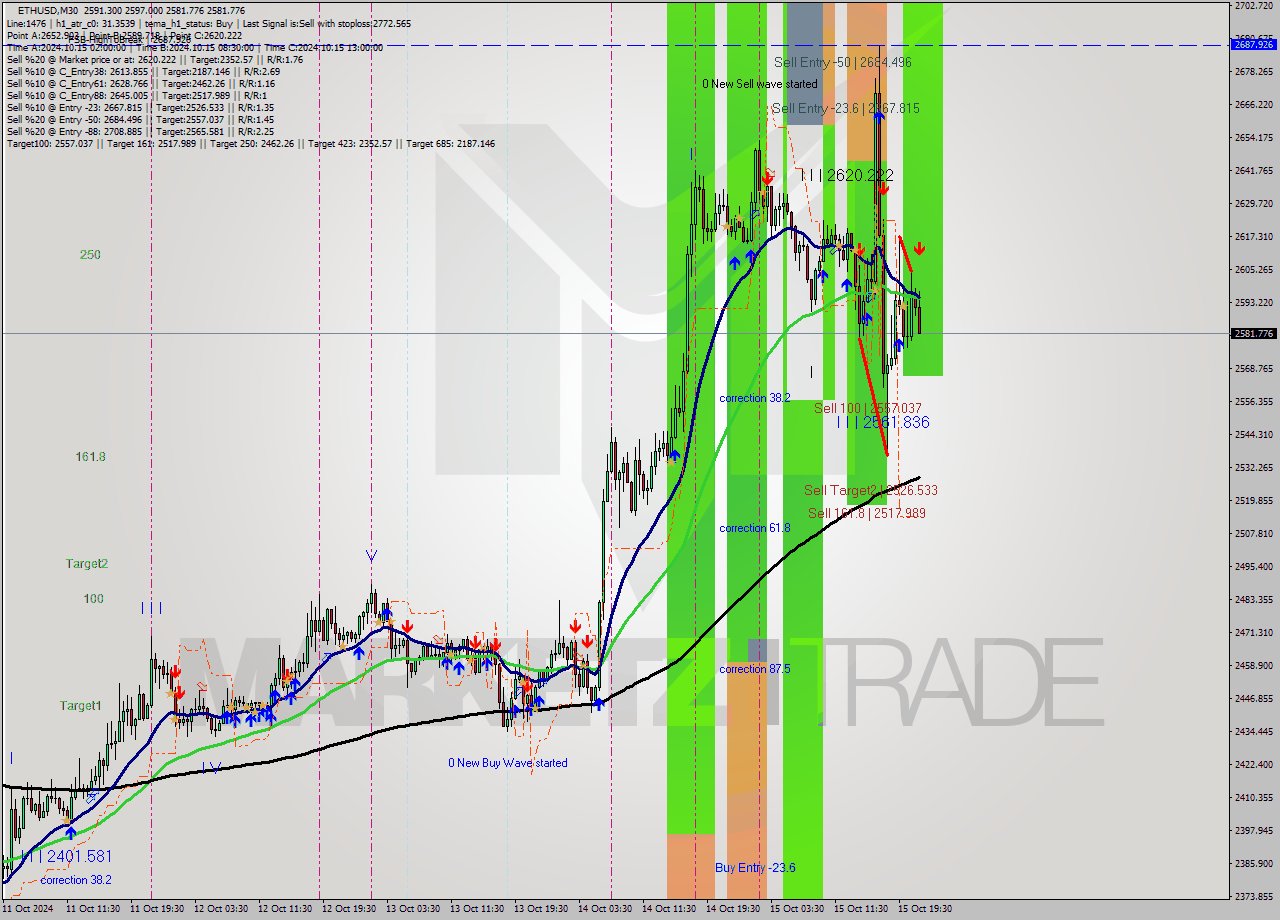Click the 2556.355 price axis value
This screenshot has width=1280, height=920.
[x=1253, y=401]
